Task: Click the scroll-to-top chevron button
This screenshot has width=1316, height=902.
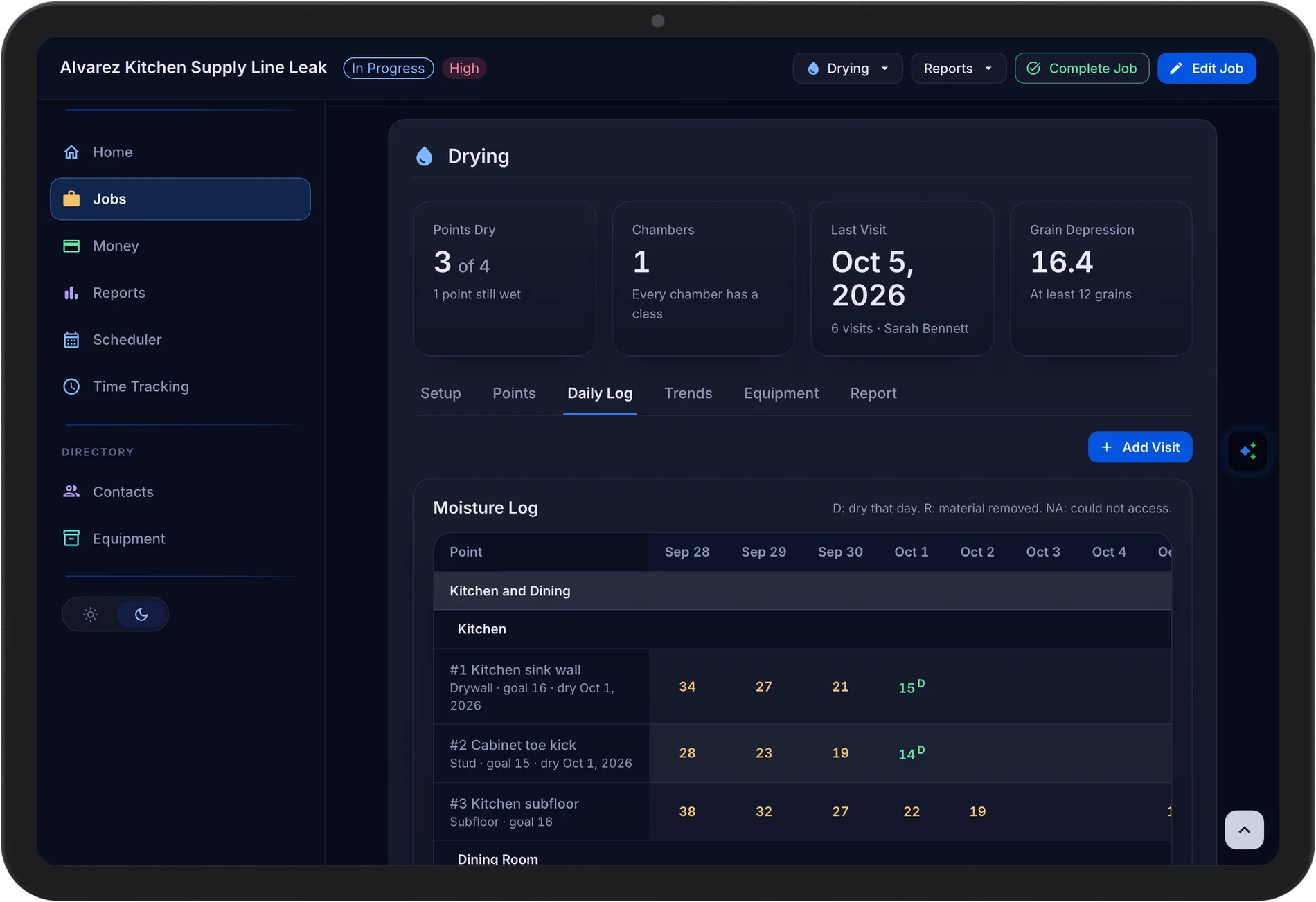Action: coord(1244,829)
